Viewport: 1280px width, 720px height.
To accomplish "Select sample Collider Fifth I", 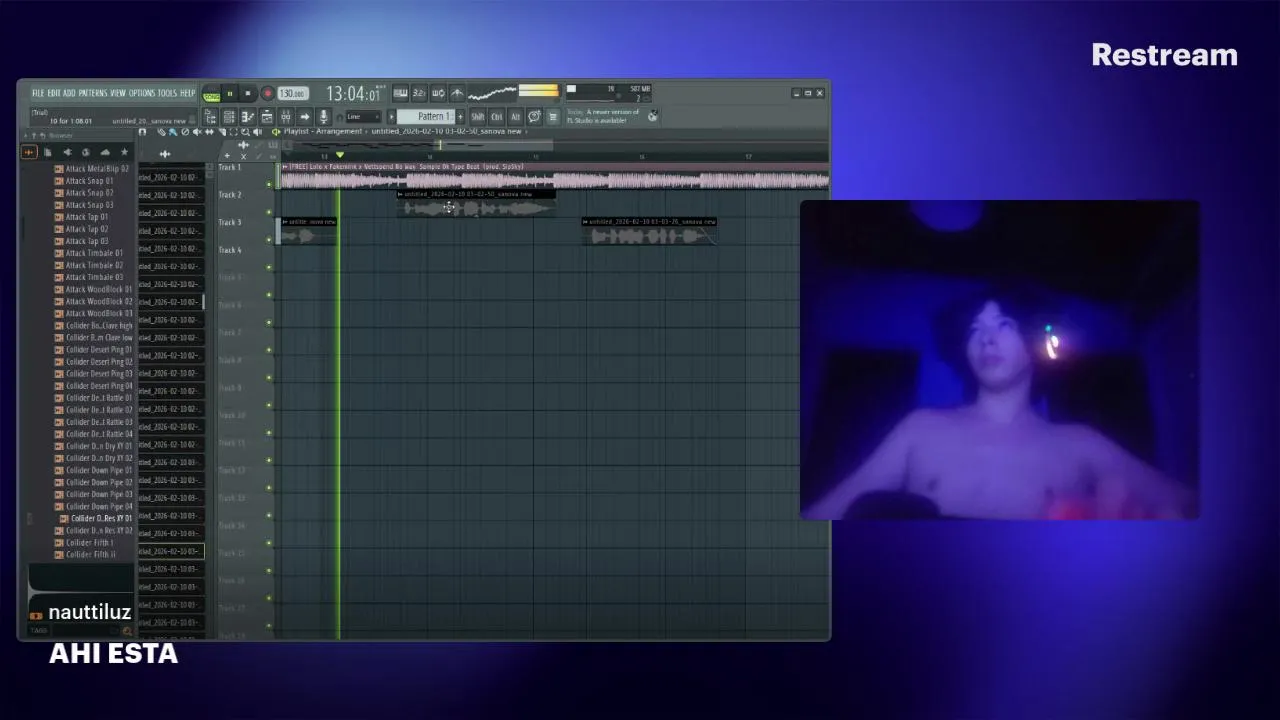I will (x=86, y=542).
